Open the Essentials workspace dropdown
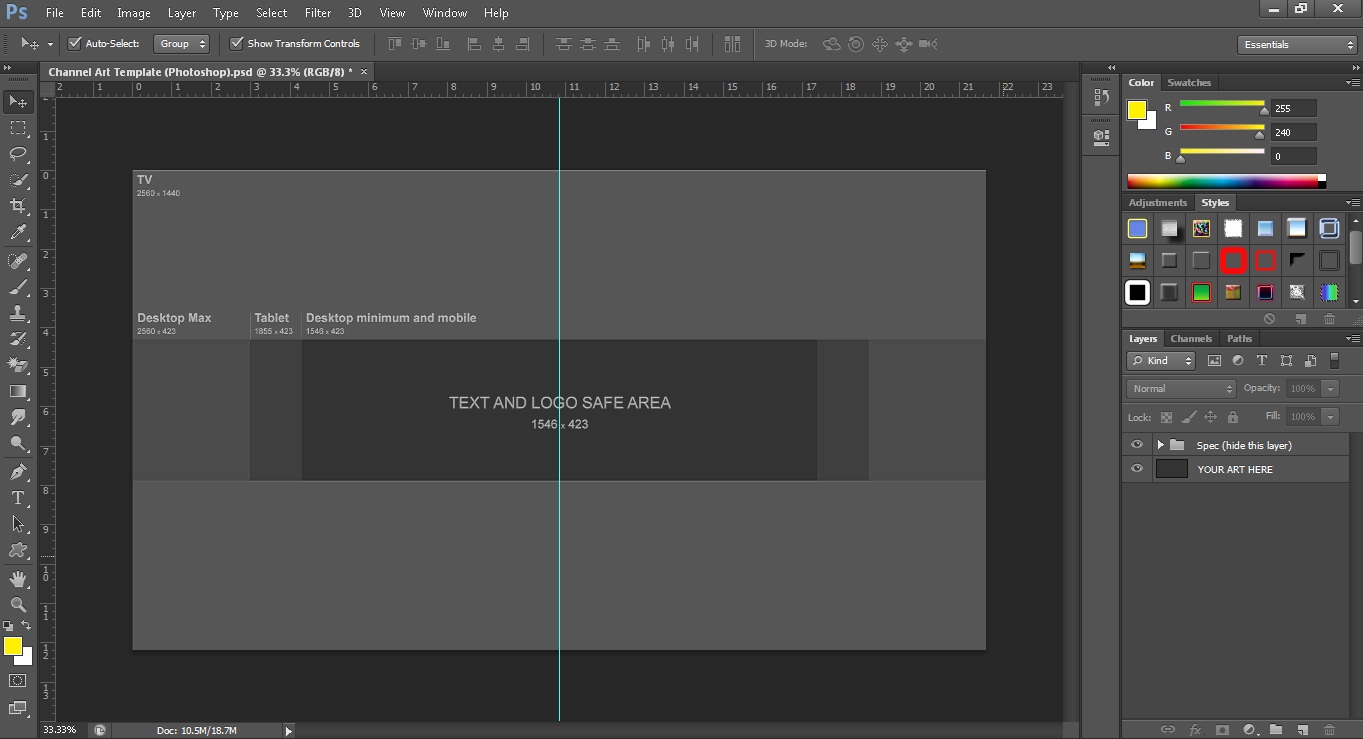 (x=1296, y=45)
